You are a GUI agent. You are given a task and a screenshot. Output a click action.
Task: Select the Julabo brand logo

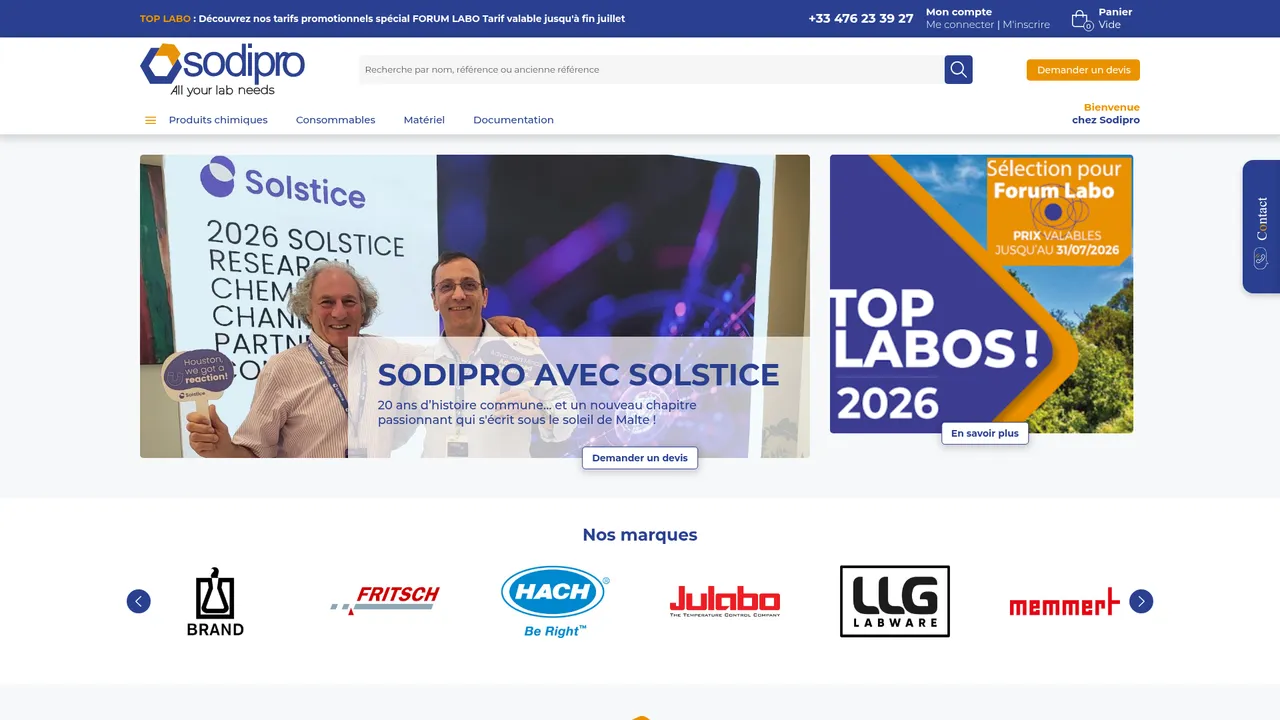725,601
